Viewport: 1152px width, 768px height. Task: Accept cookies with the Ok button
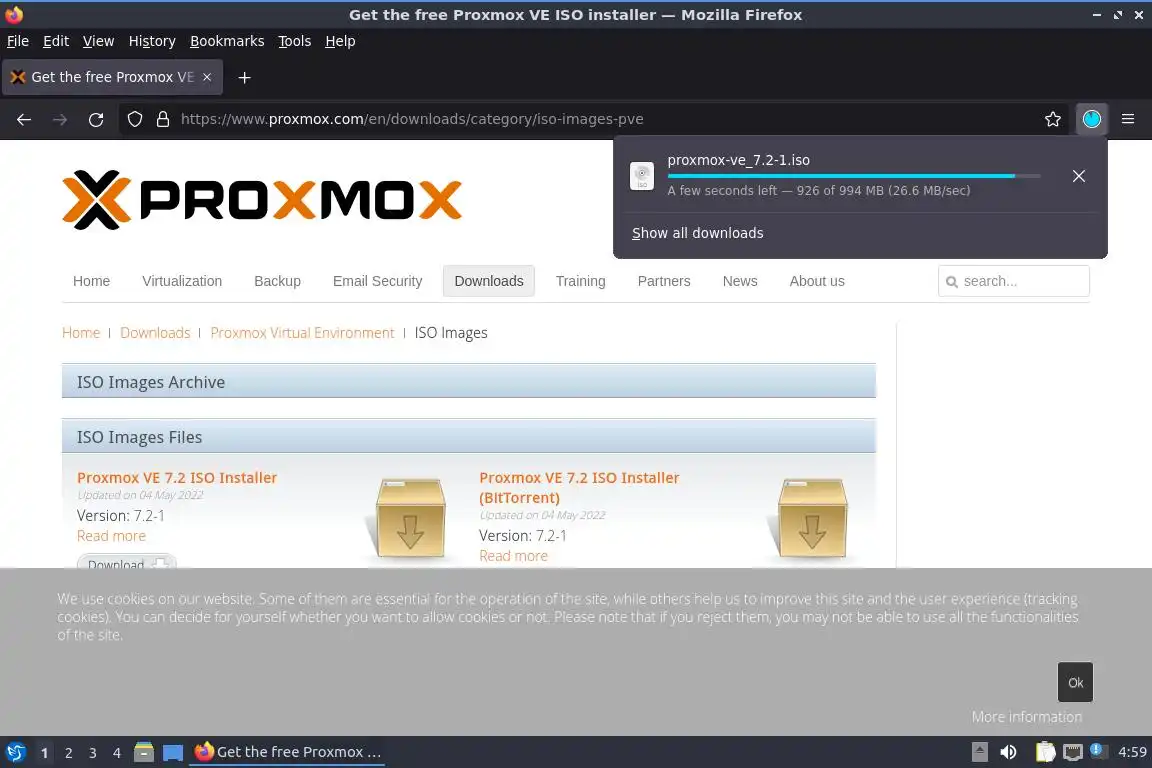(x=1076, y=682)
